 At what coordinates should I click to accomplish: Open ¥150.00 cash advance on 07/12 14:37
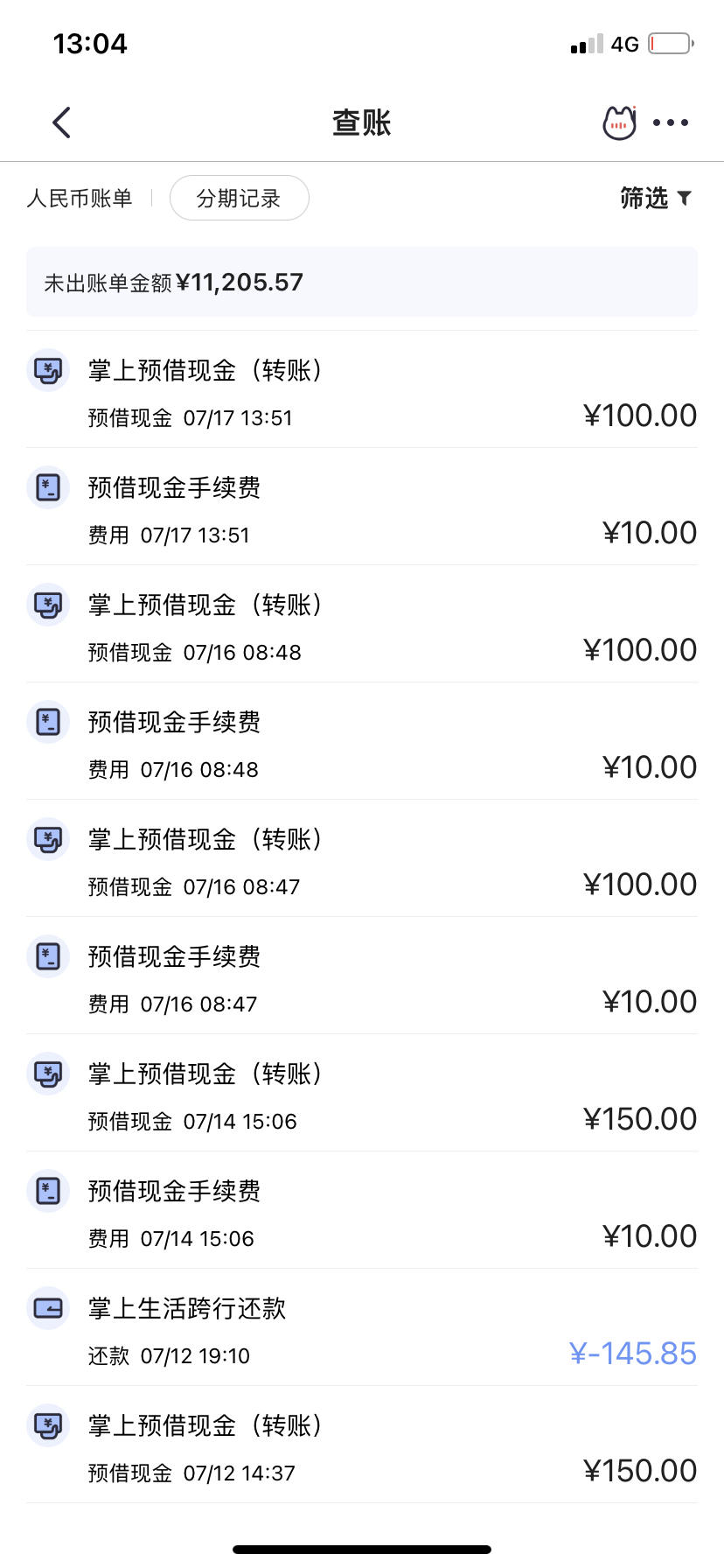(362, 1445)
